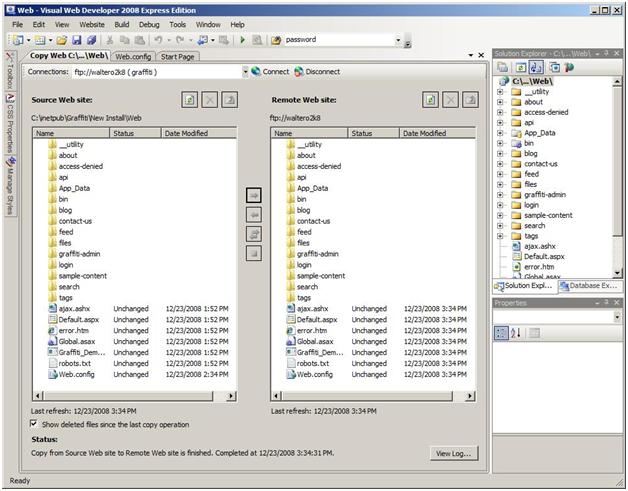Sort remote list by Status column
This screenshot has width=628, height=491.
(x=373, y=133)
